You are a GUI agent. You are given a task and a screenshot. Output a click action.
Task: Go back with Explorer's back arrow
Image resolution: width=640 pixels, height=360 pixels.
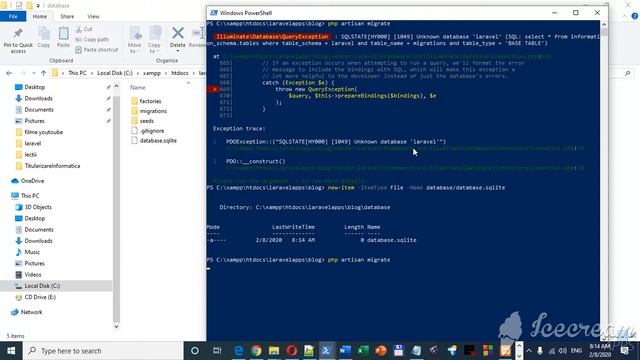[x=9, y=73]
